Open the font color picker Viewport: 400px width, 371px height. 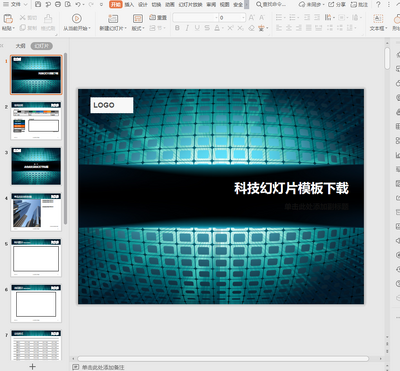pos(217,28)
